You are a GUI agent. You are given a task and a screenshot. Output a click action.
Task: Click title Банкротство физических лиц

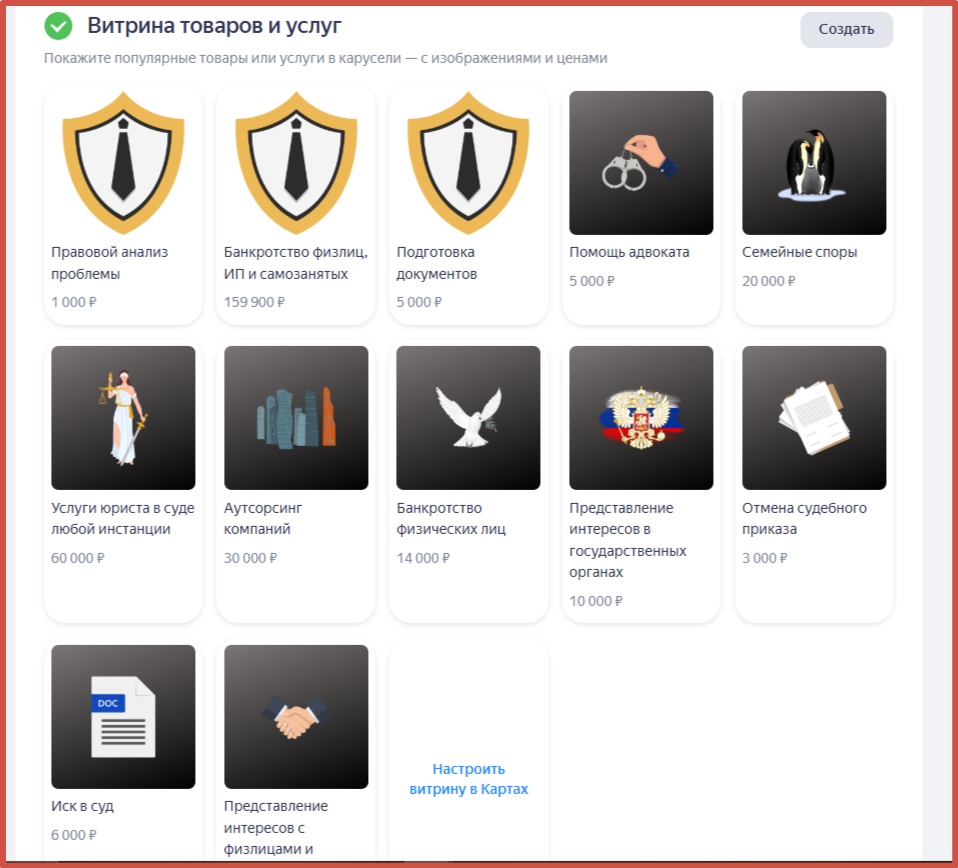451,518
